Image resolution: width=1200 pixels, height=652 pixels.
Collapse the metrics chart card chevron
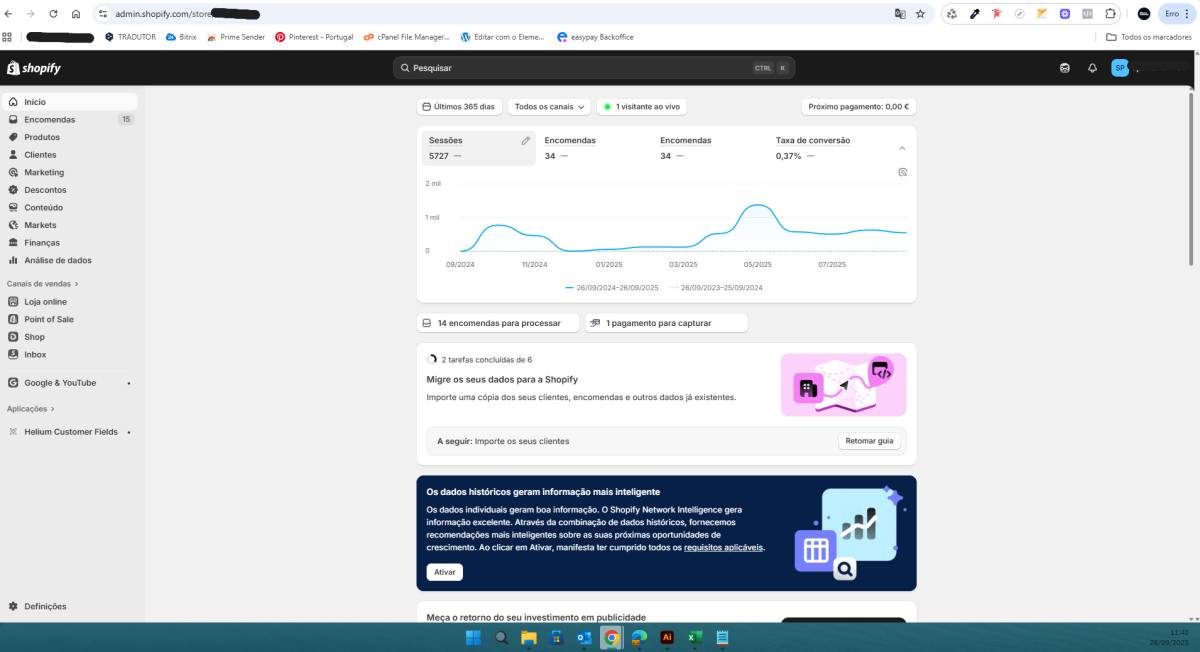(902, 148)
